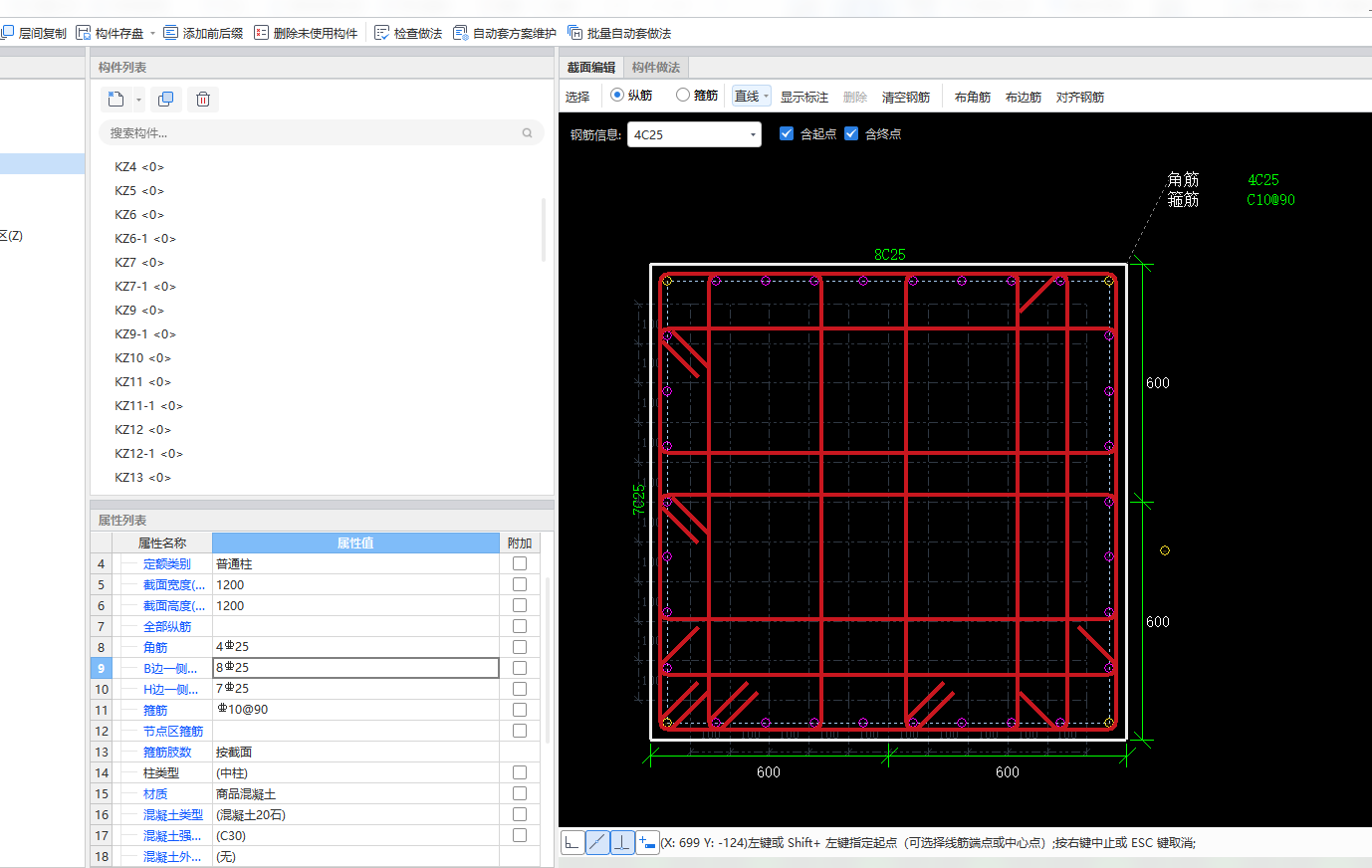The height and width of the screenshot is (868, 1372).
Task: Tick the 附加 checkbox for B边一侧 row
Action: coord(520,668)
